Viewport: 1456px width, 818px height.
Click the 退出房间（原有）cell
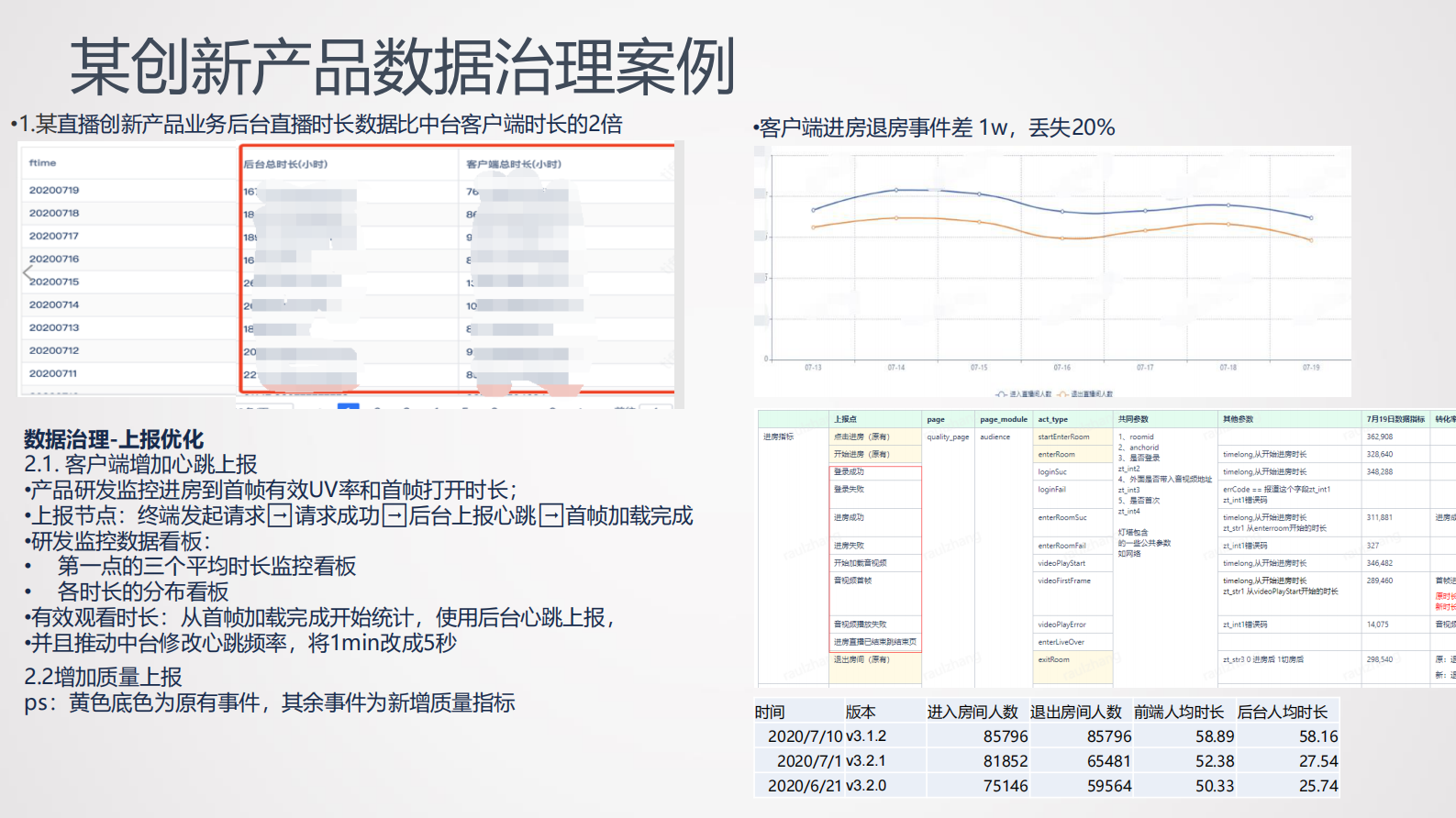click(861, 659)
